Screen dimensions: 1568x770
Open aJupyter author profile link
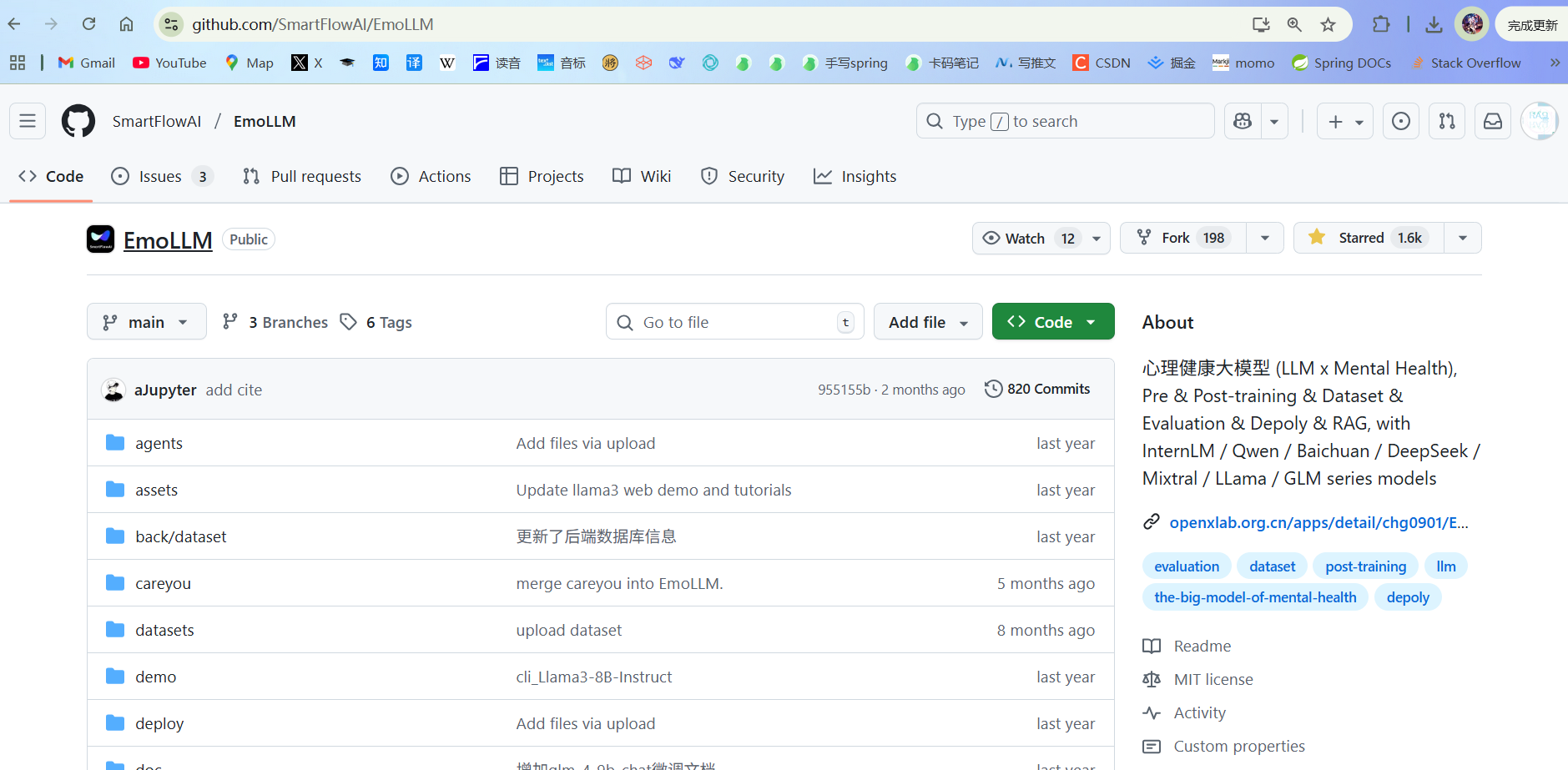point(165,390)
